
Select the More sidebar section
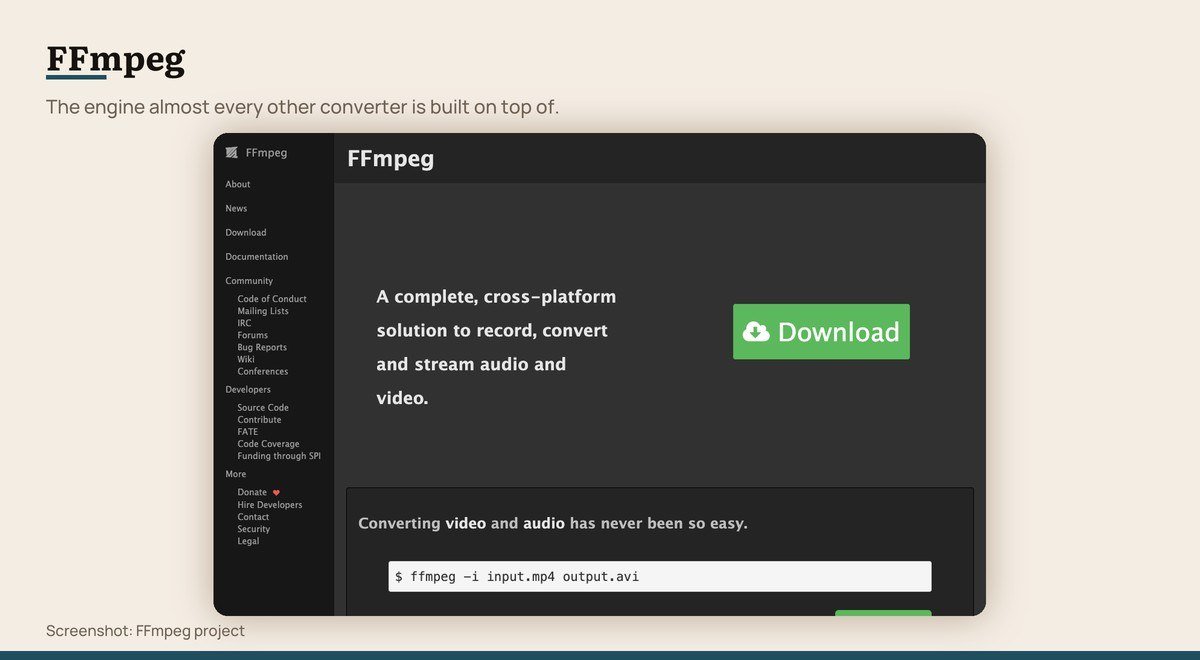pos(236,474)
